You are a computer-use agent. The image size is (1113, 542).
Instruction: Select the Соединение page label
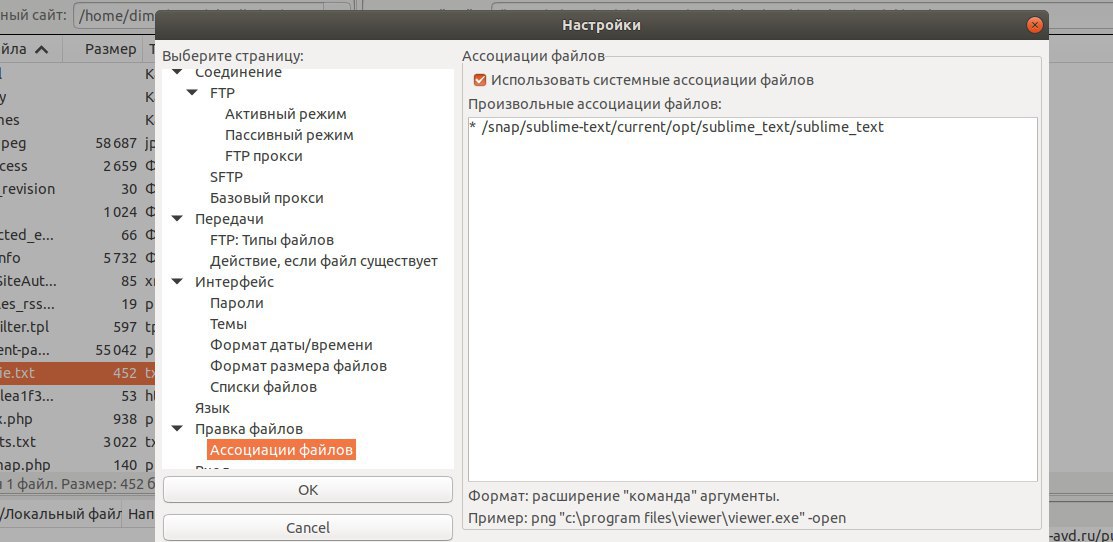[x=238, y=72]
